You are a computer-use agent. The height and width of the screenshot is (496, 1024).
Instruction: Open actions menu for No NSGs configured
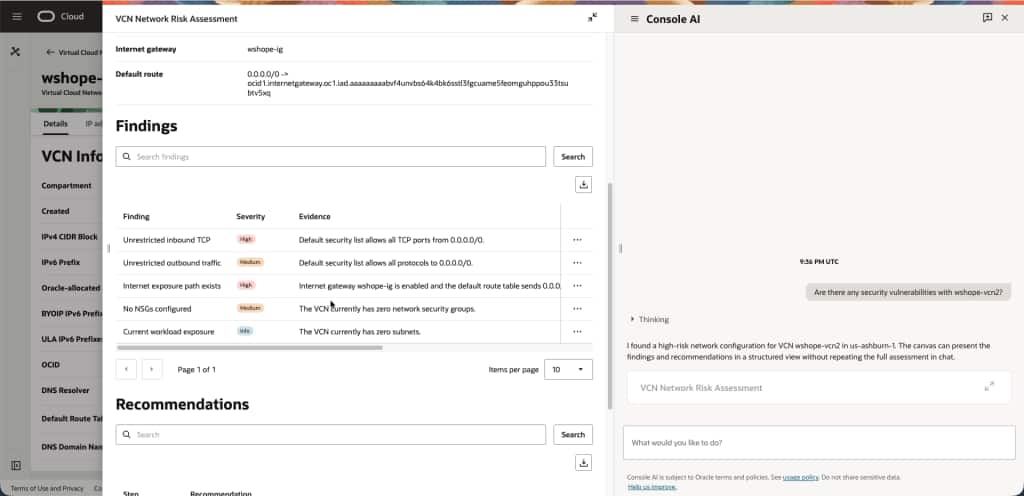[577, 309]
